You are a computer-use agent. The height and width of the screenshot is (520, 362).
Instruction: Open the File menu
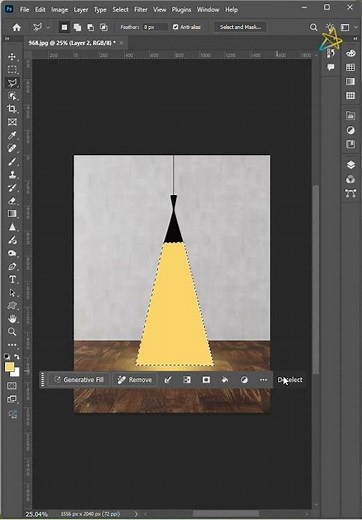(x=24, y=10)
